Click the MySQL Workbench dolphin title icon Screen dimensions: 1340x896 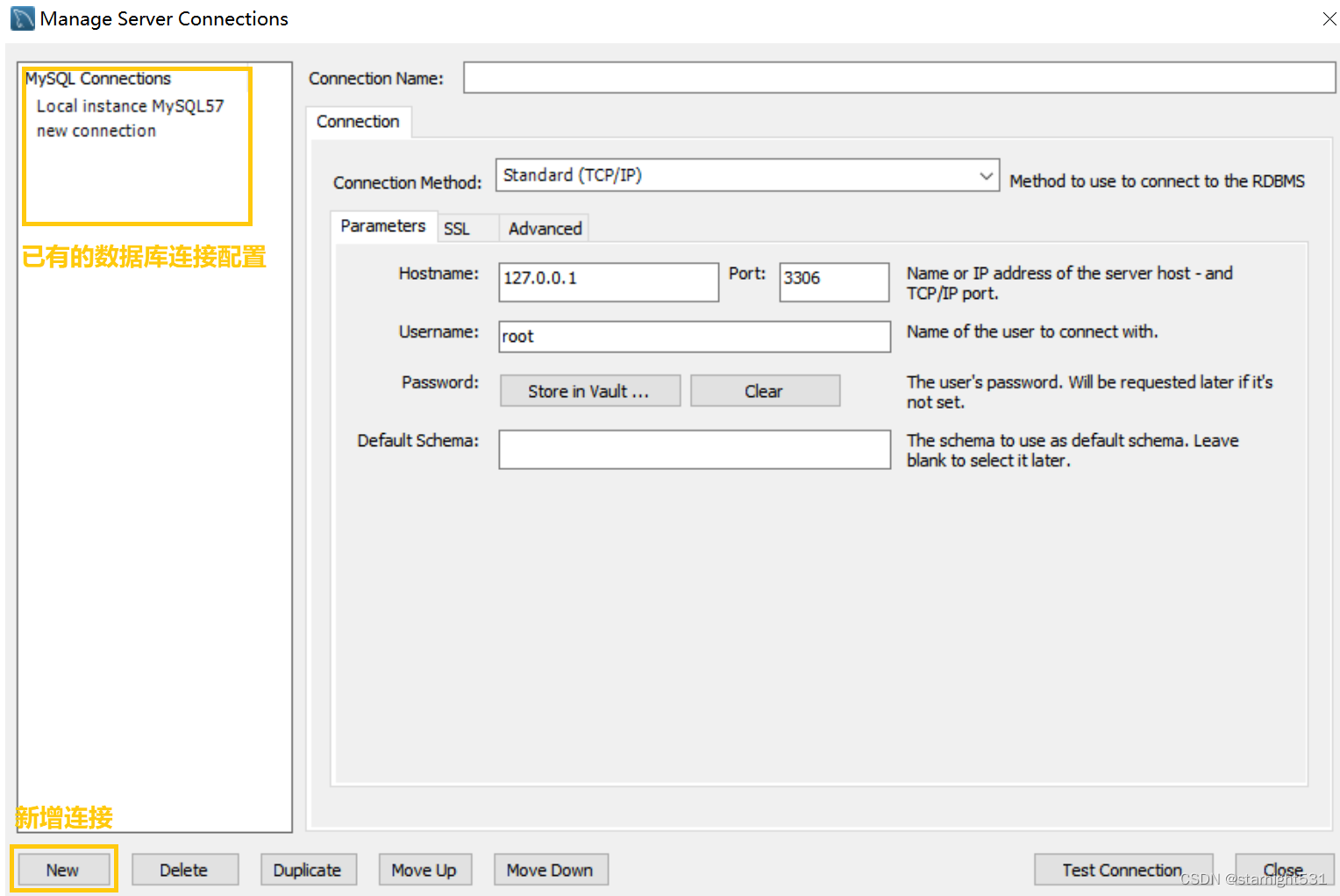pyautogui.click(x=22, y=18)
